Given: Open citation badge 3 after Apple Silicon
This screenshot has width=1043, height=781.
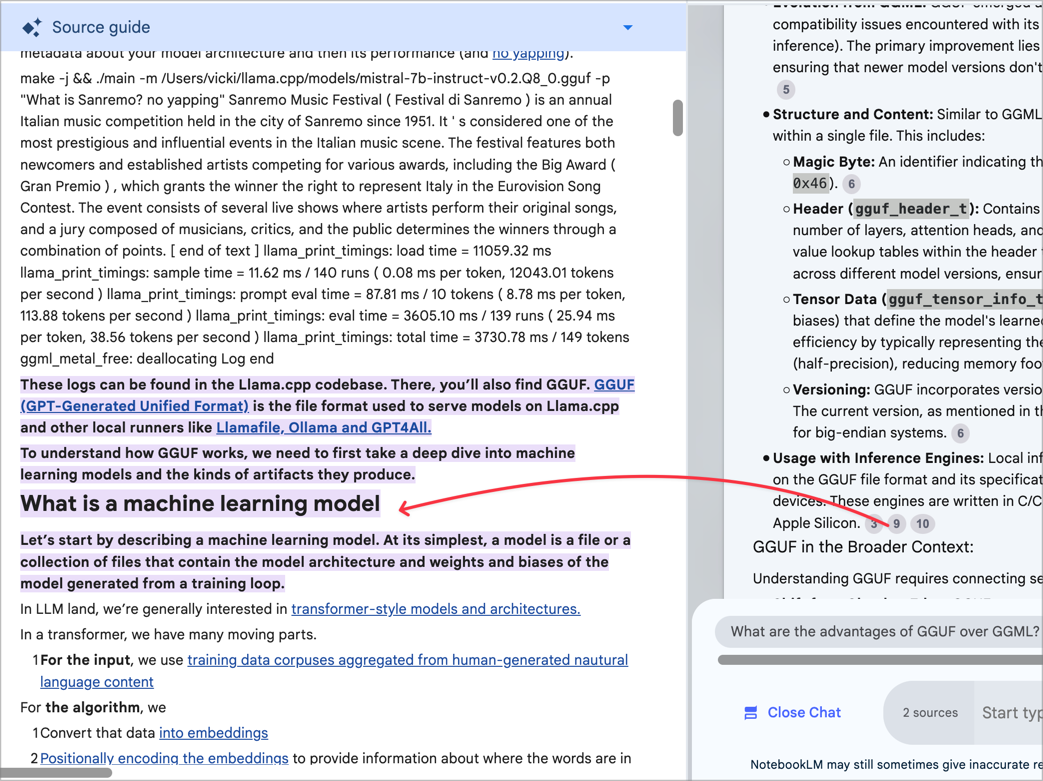Looking at the screenshot, I should (875, 524).
